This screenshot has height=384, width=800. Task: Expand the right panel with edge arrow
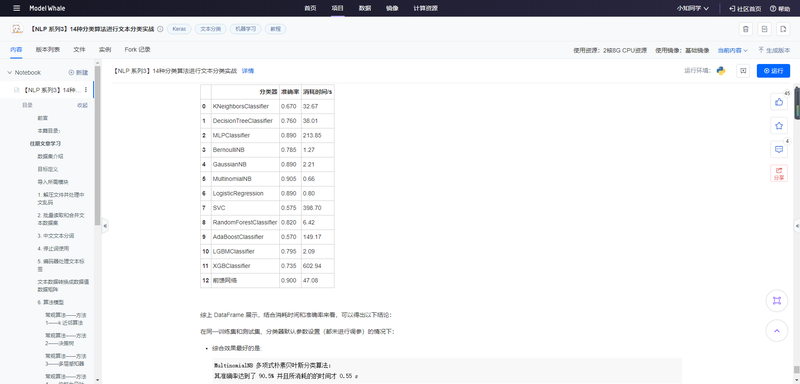tap(797, 226)
